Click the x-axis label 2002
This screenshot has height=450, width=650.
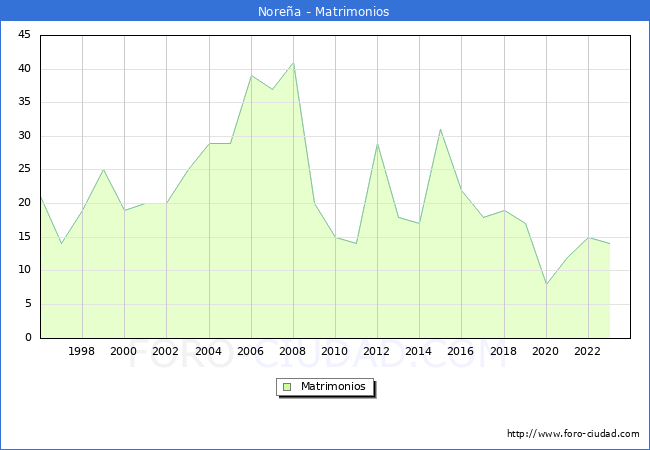point(165,351)
